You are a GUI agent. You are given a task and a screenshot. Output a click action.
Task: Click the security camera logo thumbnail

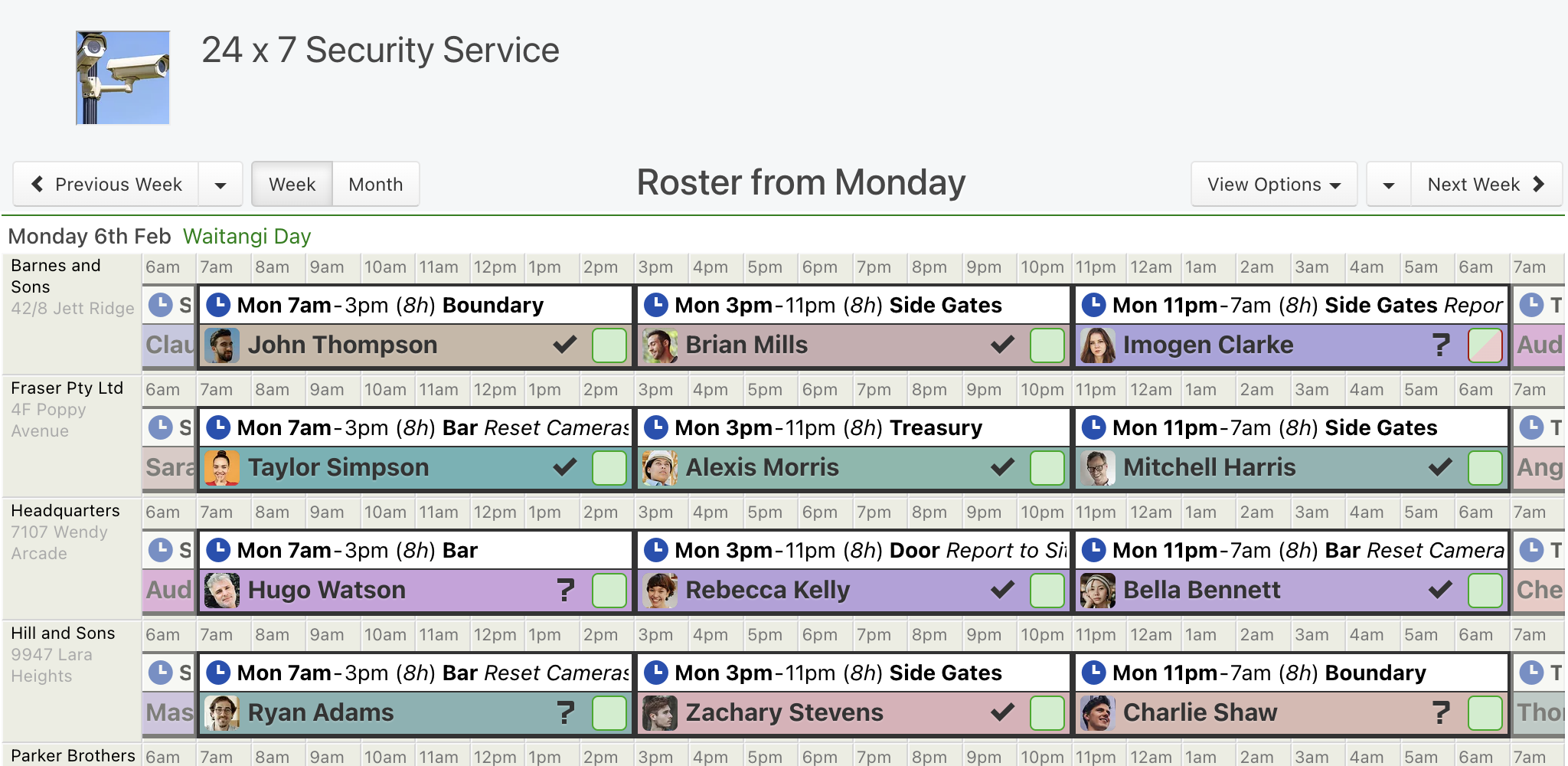[122, 77]
